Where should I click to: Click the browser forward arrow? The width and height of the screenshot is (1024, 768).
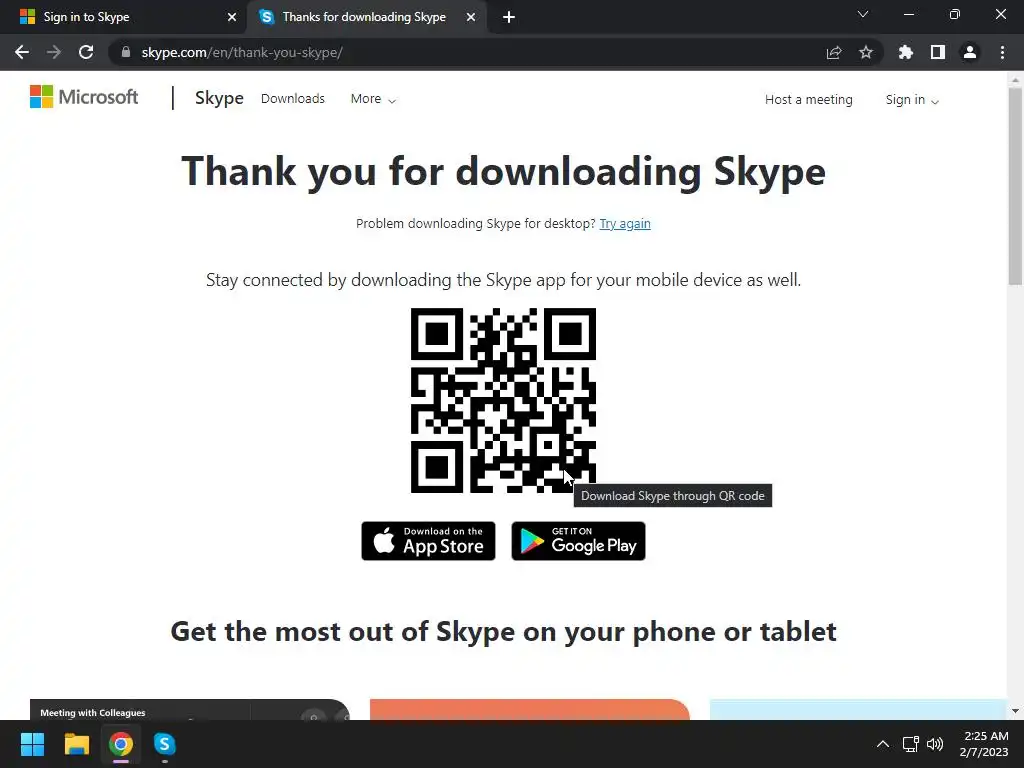click(54, 52)
